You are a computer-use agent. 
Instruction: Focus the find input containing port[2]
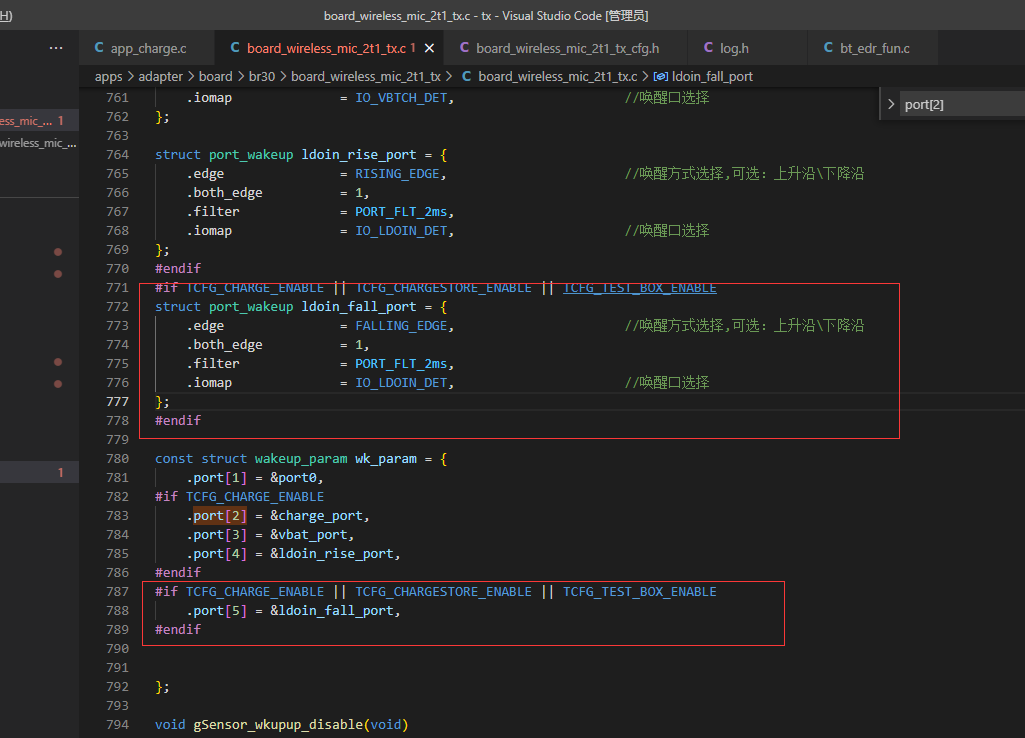[x=962, y=105]
